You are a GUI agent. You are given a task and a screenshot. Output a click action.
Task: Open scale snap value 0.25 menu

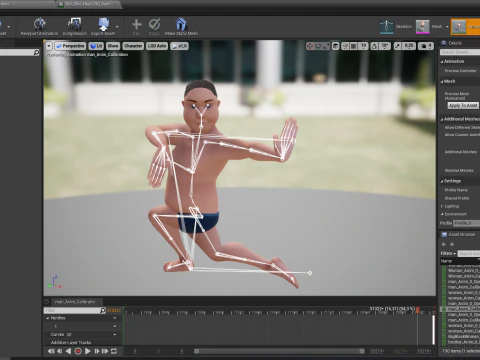pos(409,46)
